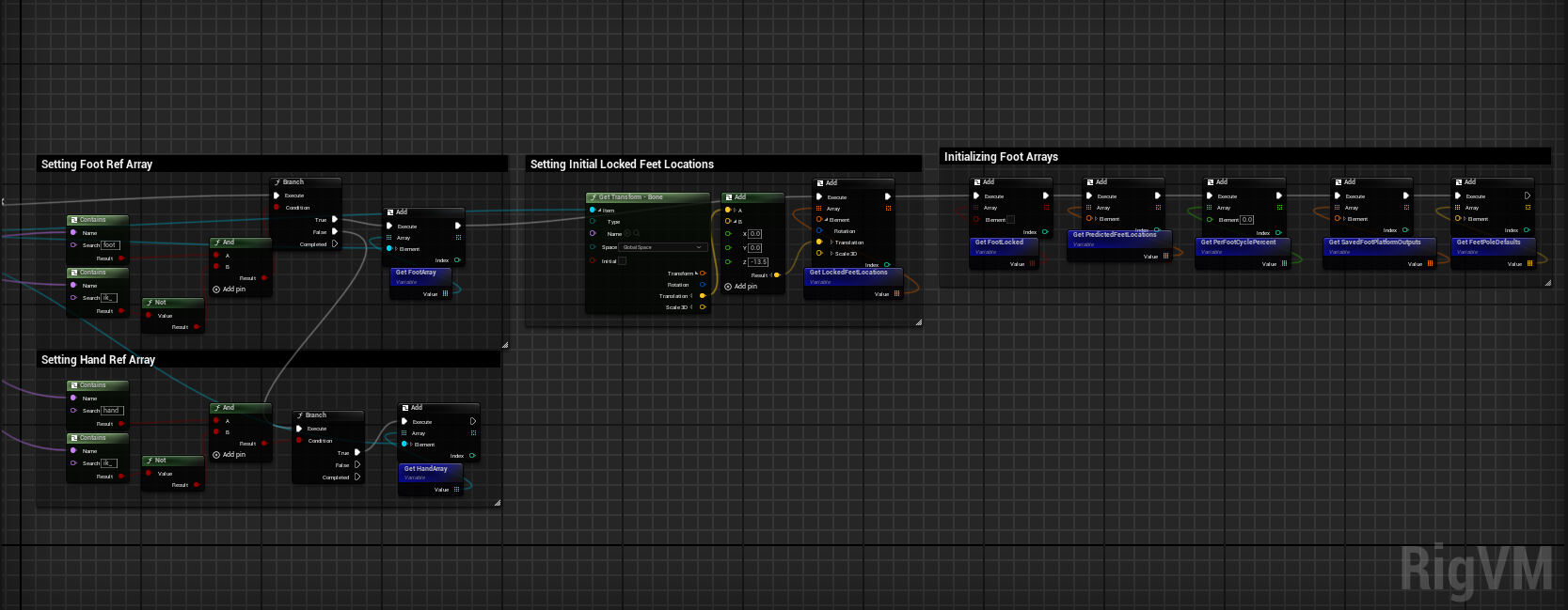Click True exec pin on hand Branch node
1568x610 pixels.
pyautogui.click(x=357, y=452)
